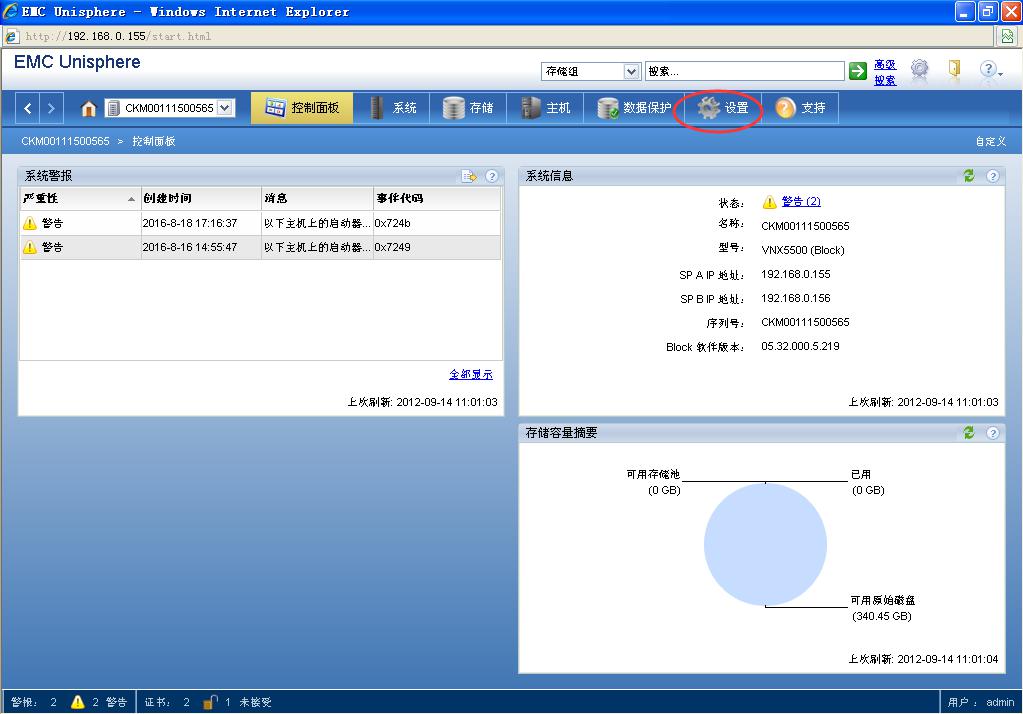1023x714 pixels.
Task: Click the status bar yellow warning icon
Action: [78, 702]
